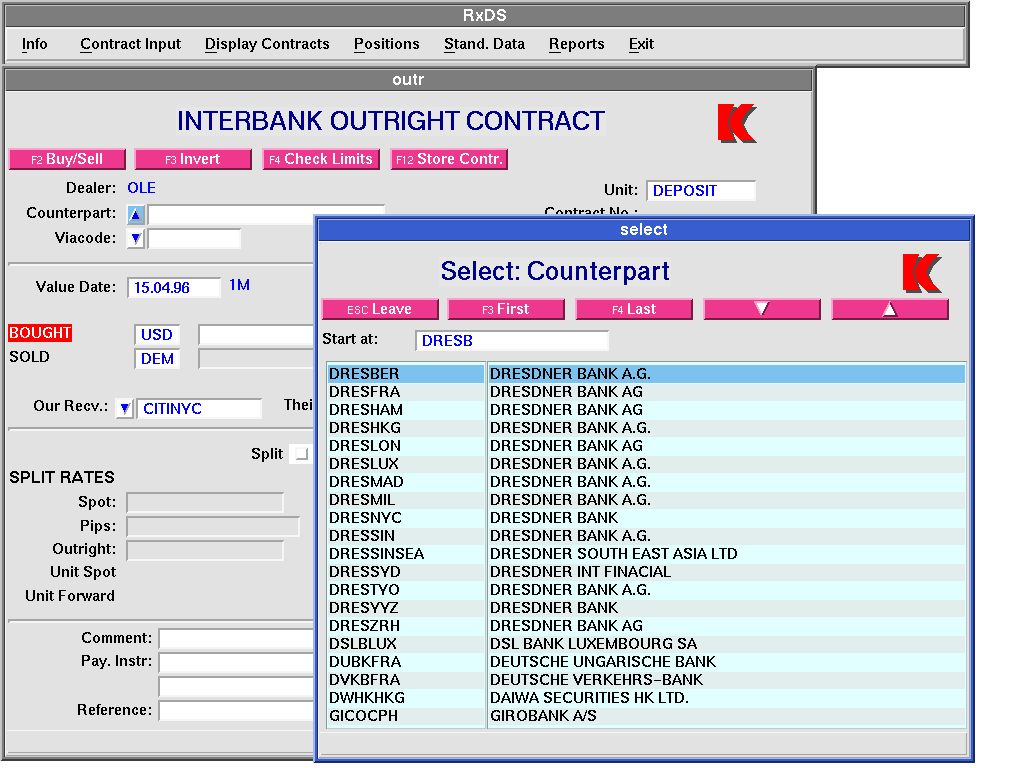Click DRESDNER SOUTH EAST ASIA LTD name
This screenshot has width=1024, height=768.
pos(614,554)
